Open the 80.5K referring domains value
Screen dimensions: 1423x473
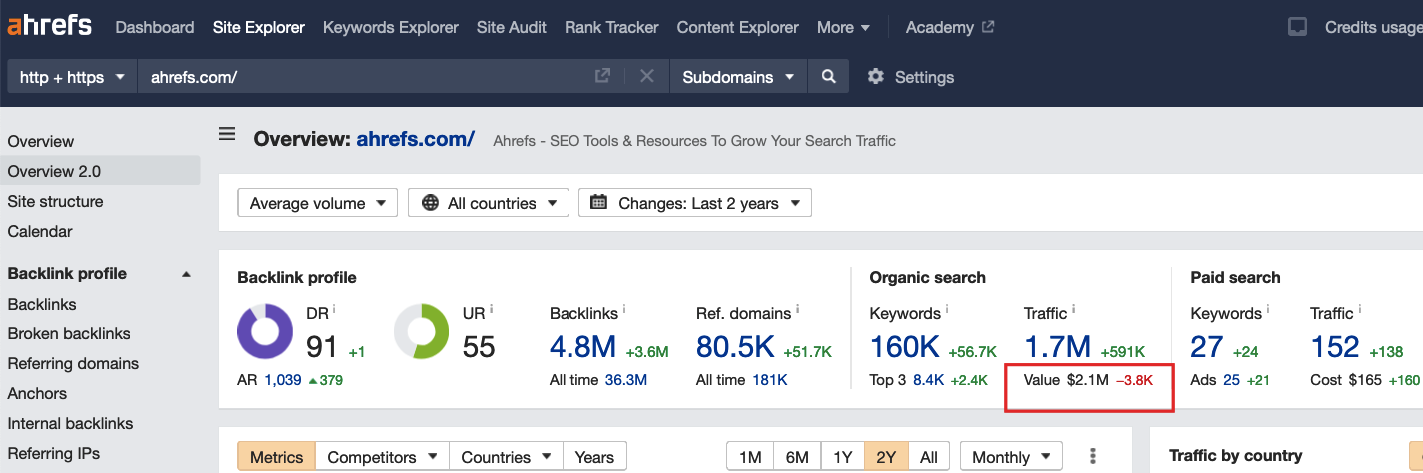pyautogui.click(x=736, y=347)
